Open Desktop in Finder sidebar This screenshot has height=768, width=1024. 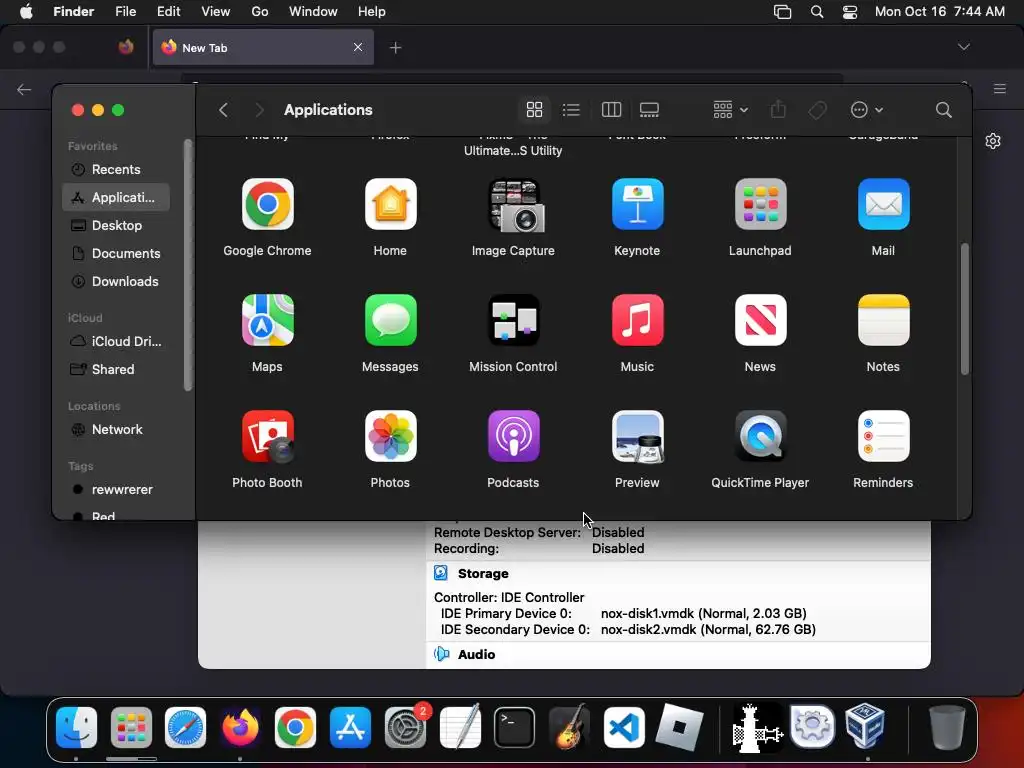(115, 225)
